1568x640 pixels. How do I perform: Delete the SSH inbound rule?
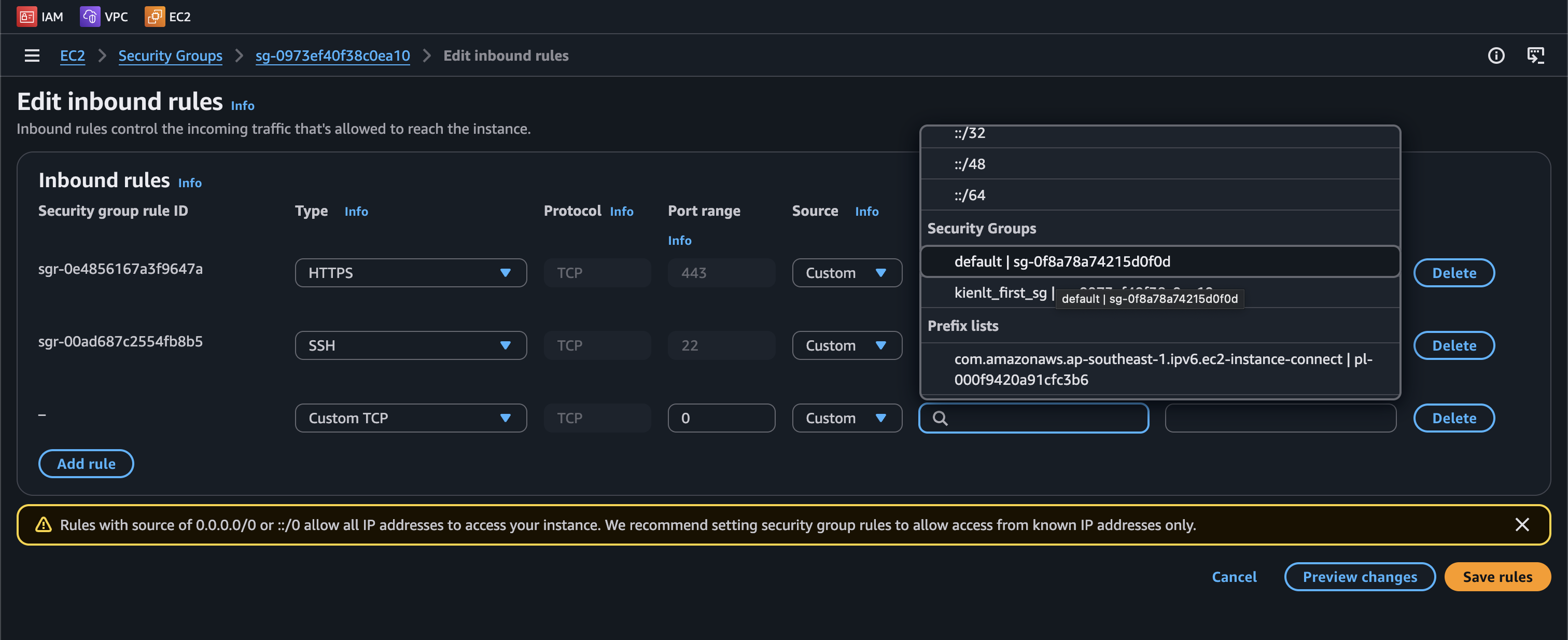(x=1453, y=345)
